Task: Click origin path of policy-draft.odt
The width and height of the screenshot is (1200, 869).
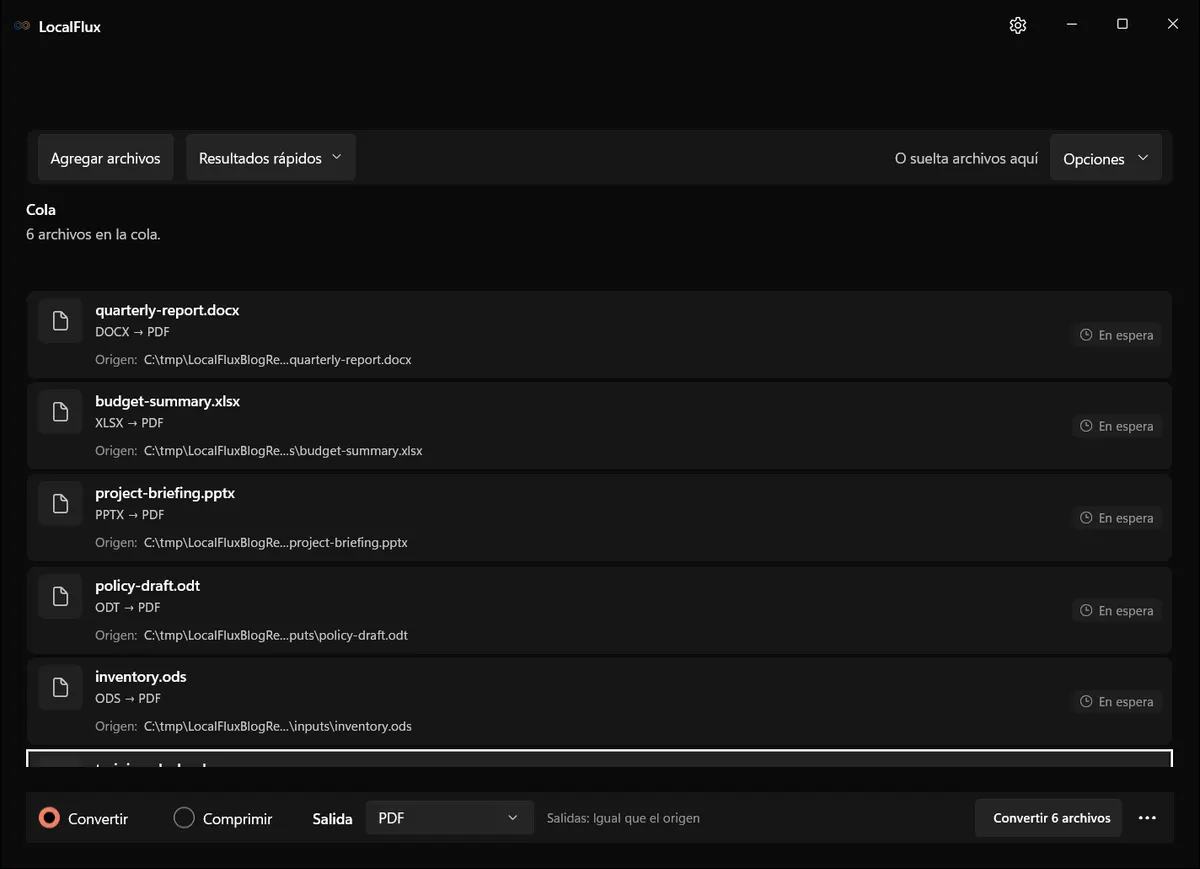Action: (x=276, y=635)
